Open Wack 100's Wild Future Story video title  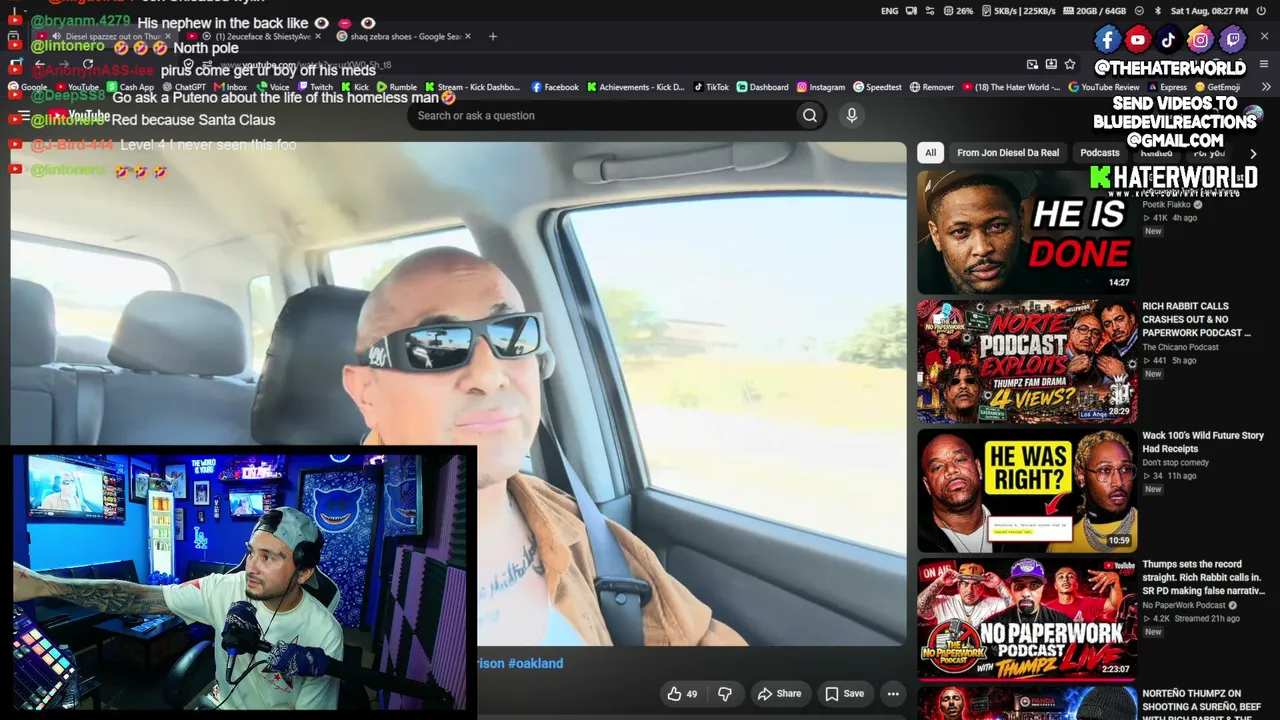click(x=1203, y=442)
